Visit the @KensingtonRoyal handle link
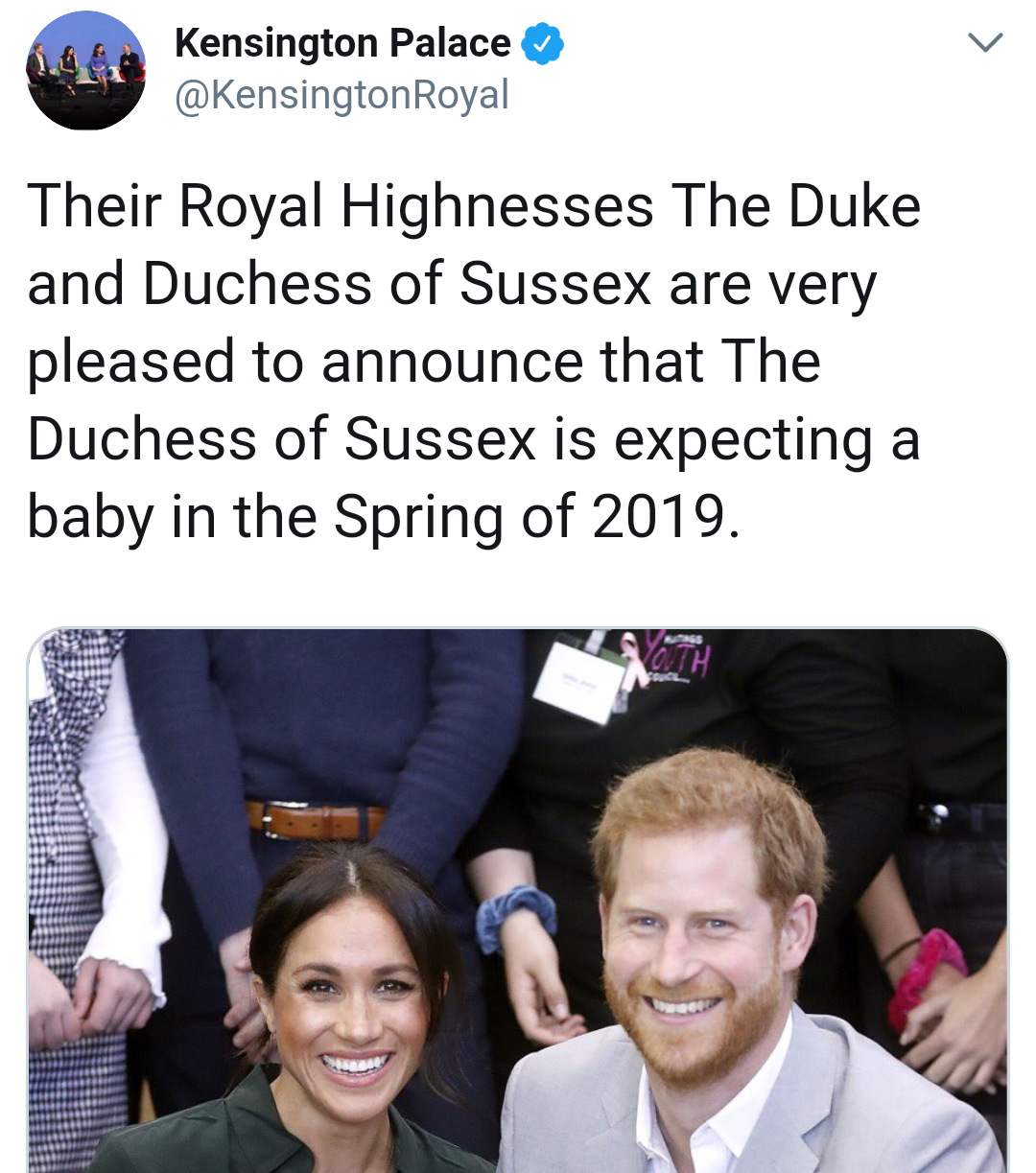1036x1173 pixels. [341, 96]
